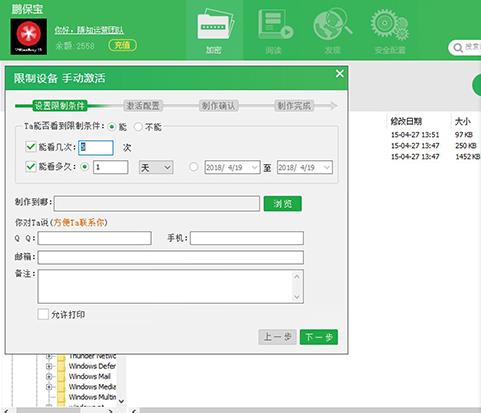Image resolution: width=481 pixels, height=413 pixels.
Task: Open the end date dropdown
Action: (x=305, y=167)
